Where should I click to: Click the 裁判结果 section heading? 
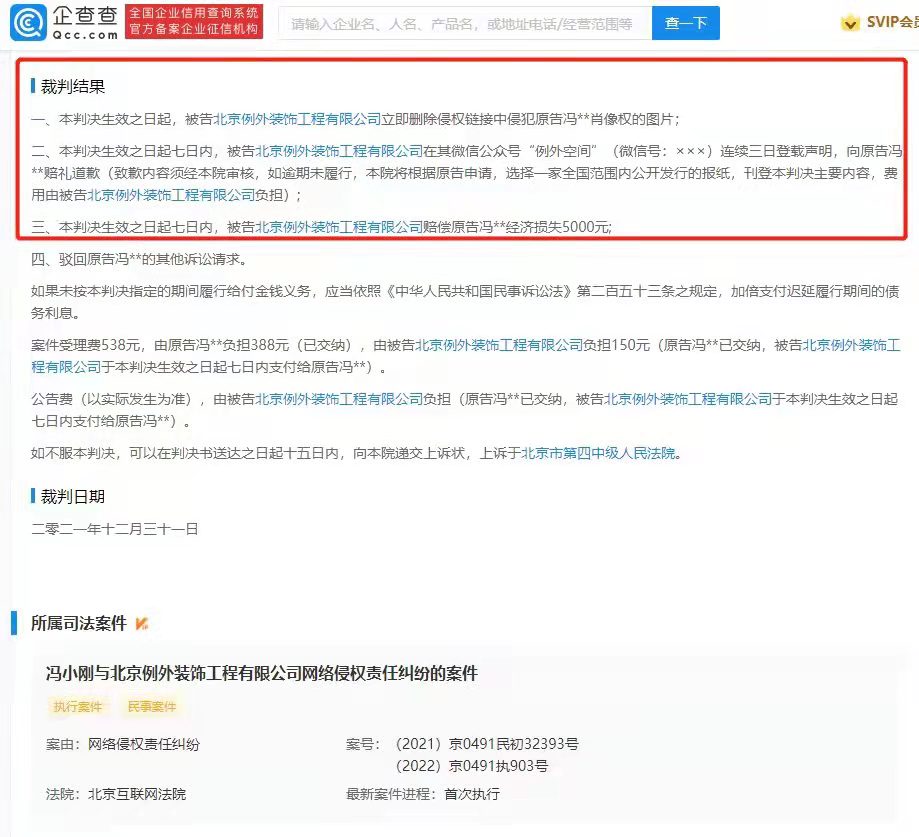tap(73, 87)
